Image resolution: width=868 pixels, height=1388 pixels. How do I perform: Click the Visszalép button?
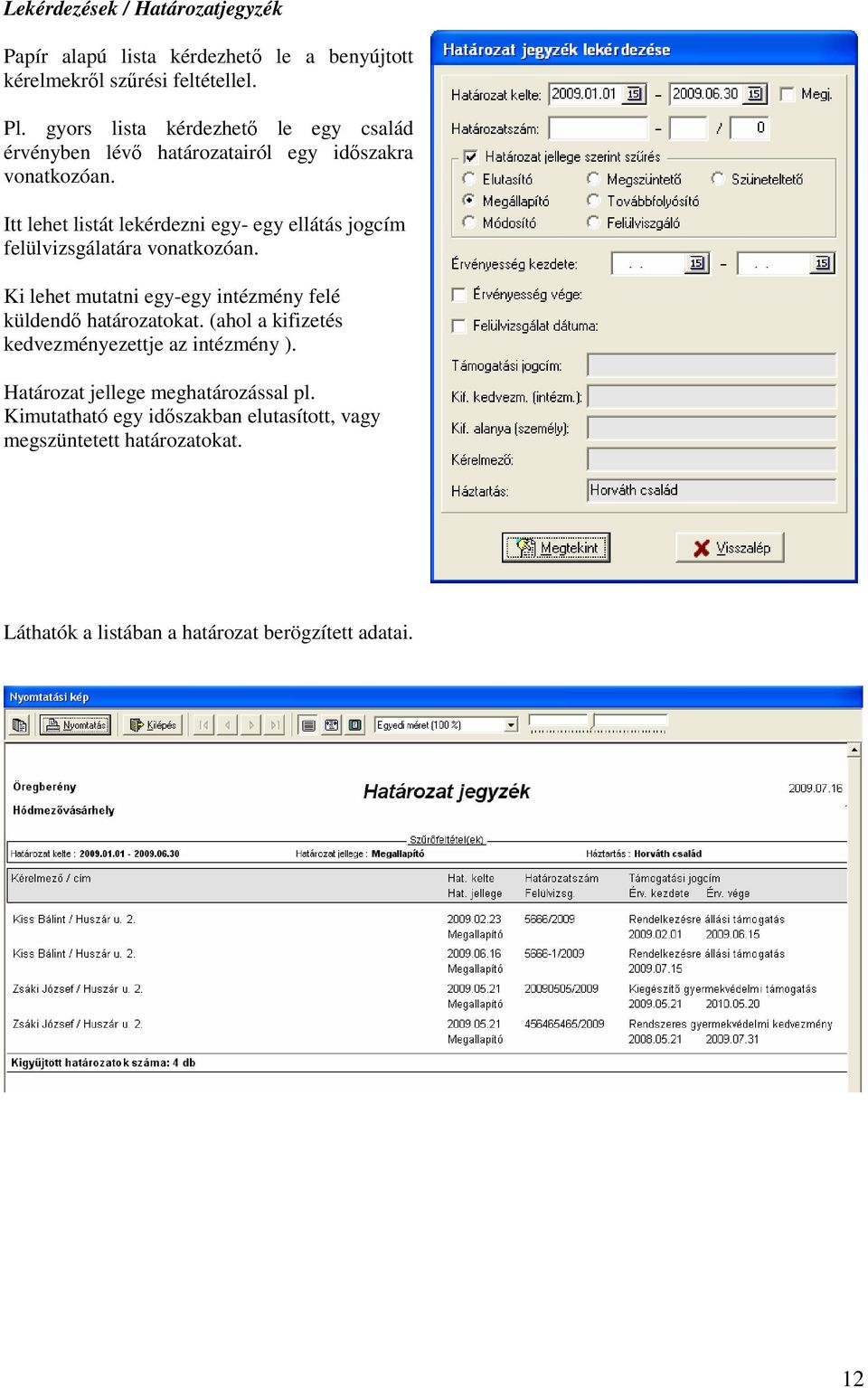click(730, 548)
